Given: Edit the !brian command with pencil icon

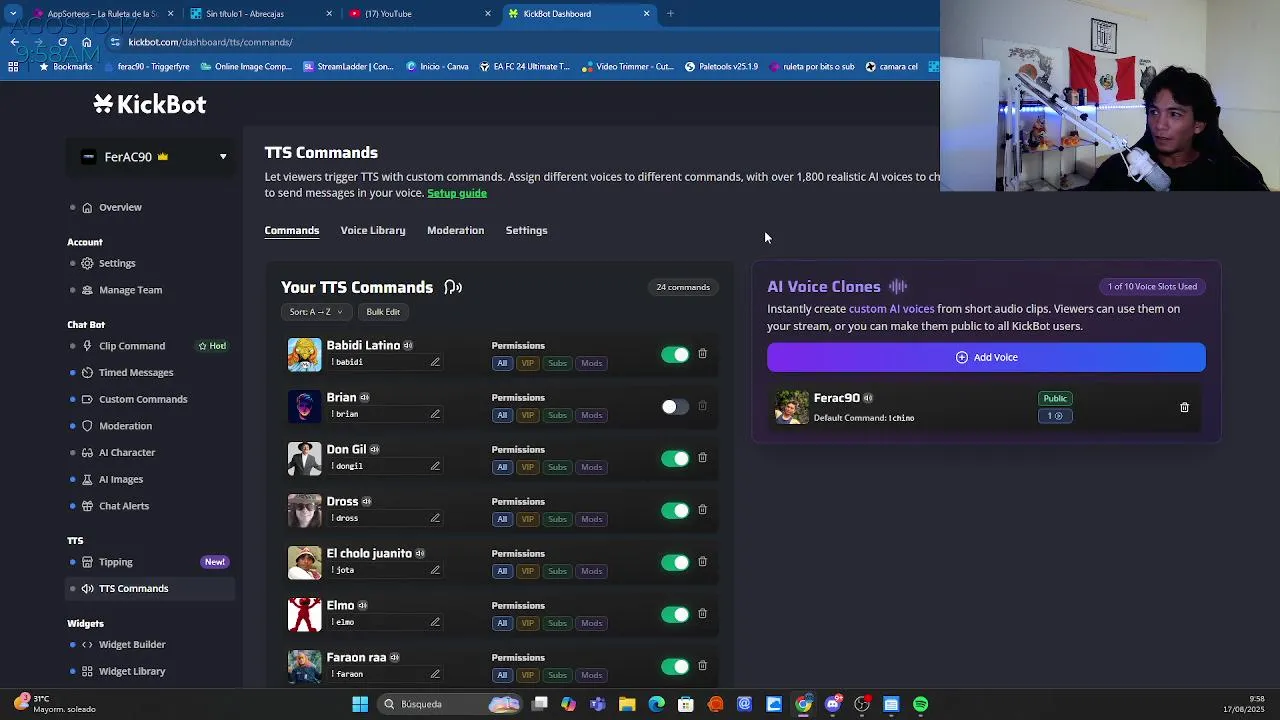Looking at the screenshot, I should tap(435, 414).
